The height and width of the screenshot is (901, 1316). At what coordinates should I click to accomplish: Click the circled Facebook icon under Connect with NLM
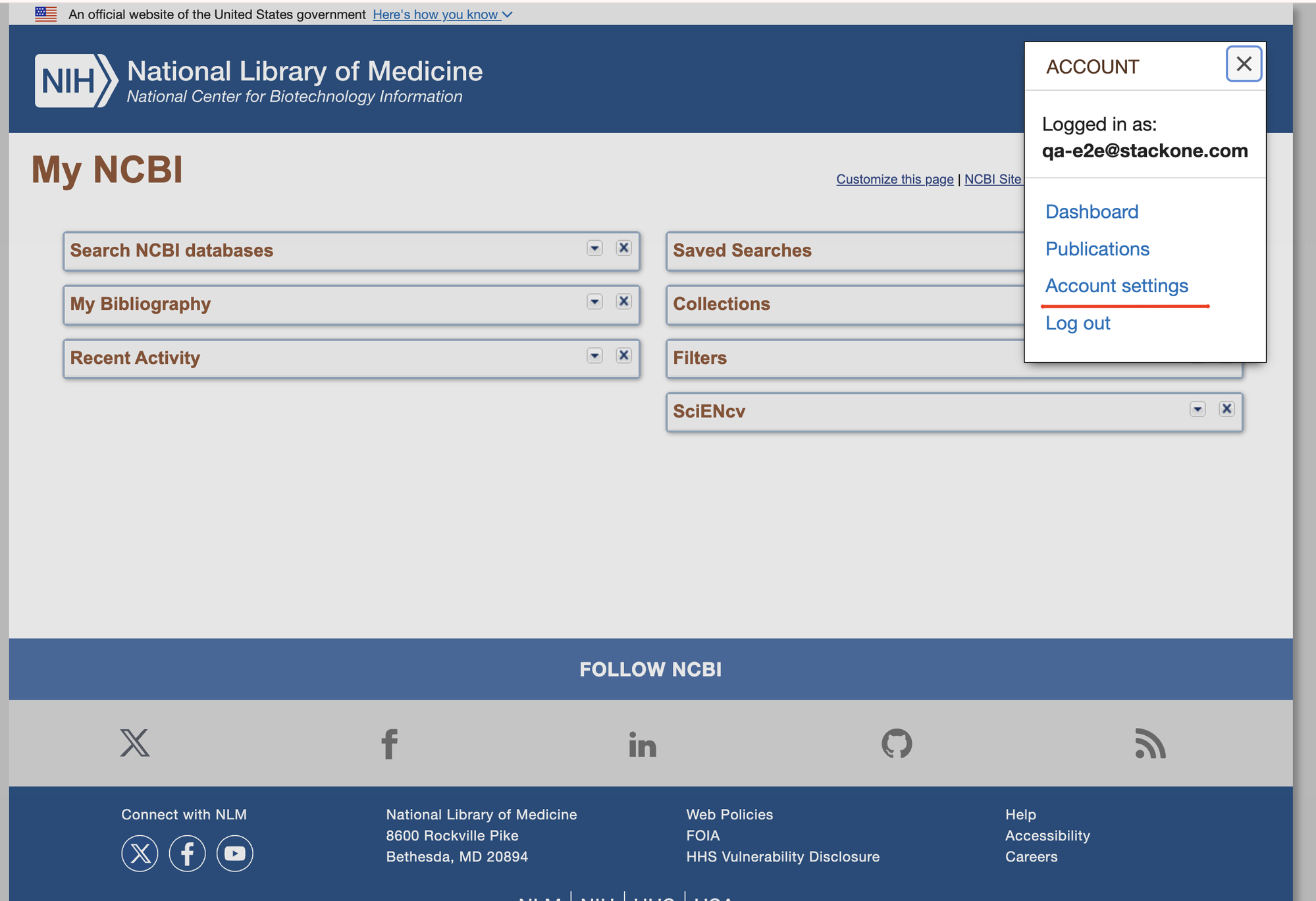click(187, 854)
